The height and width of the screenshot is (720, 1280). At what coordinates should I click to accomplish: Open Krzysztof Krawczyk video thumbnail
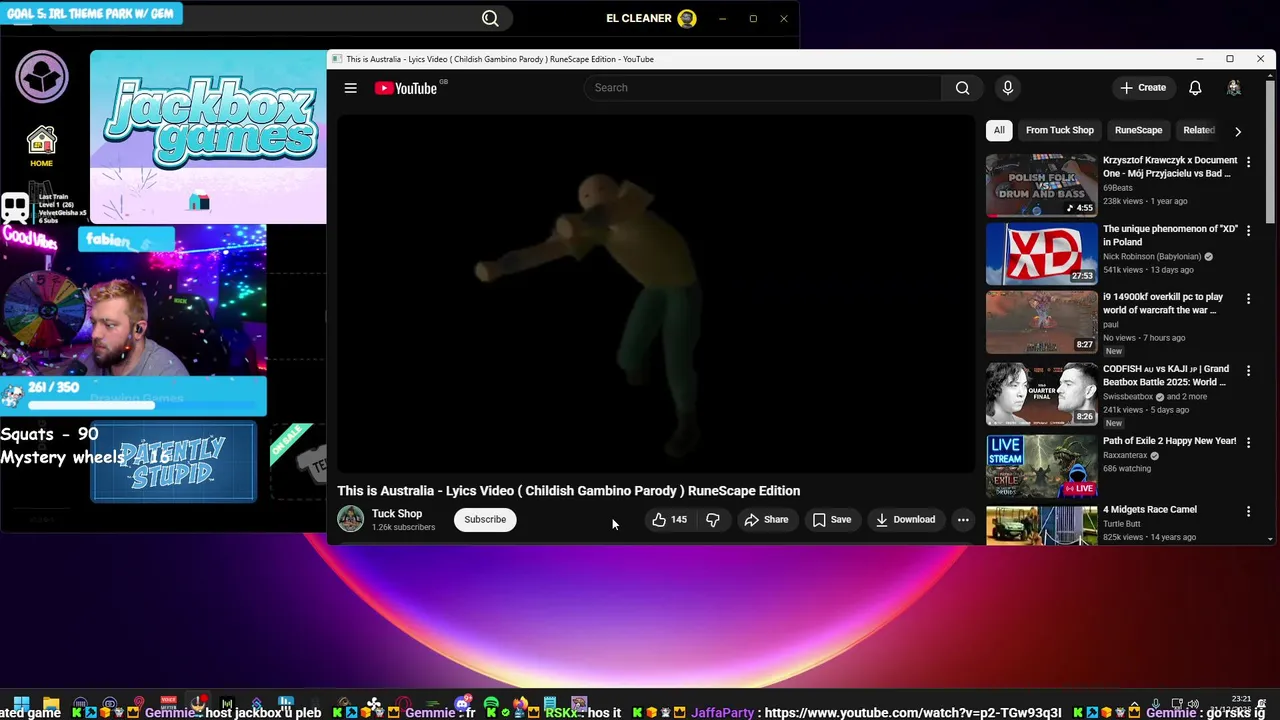pos(1041,185)
